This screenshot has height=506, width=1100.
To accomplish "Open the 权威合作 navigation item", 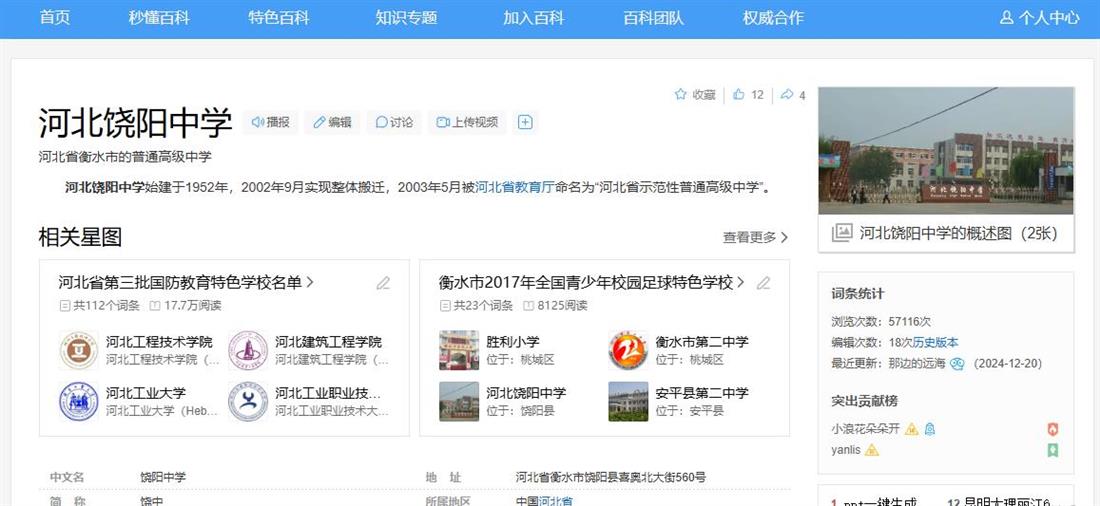I will (x=773, y=18).
